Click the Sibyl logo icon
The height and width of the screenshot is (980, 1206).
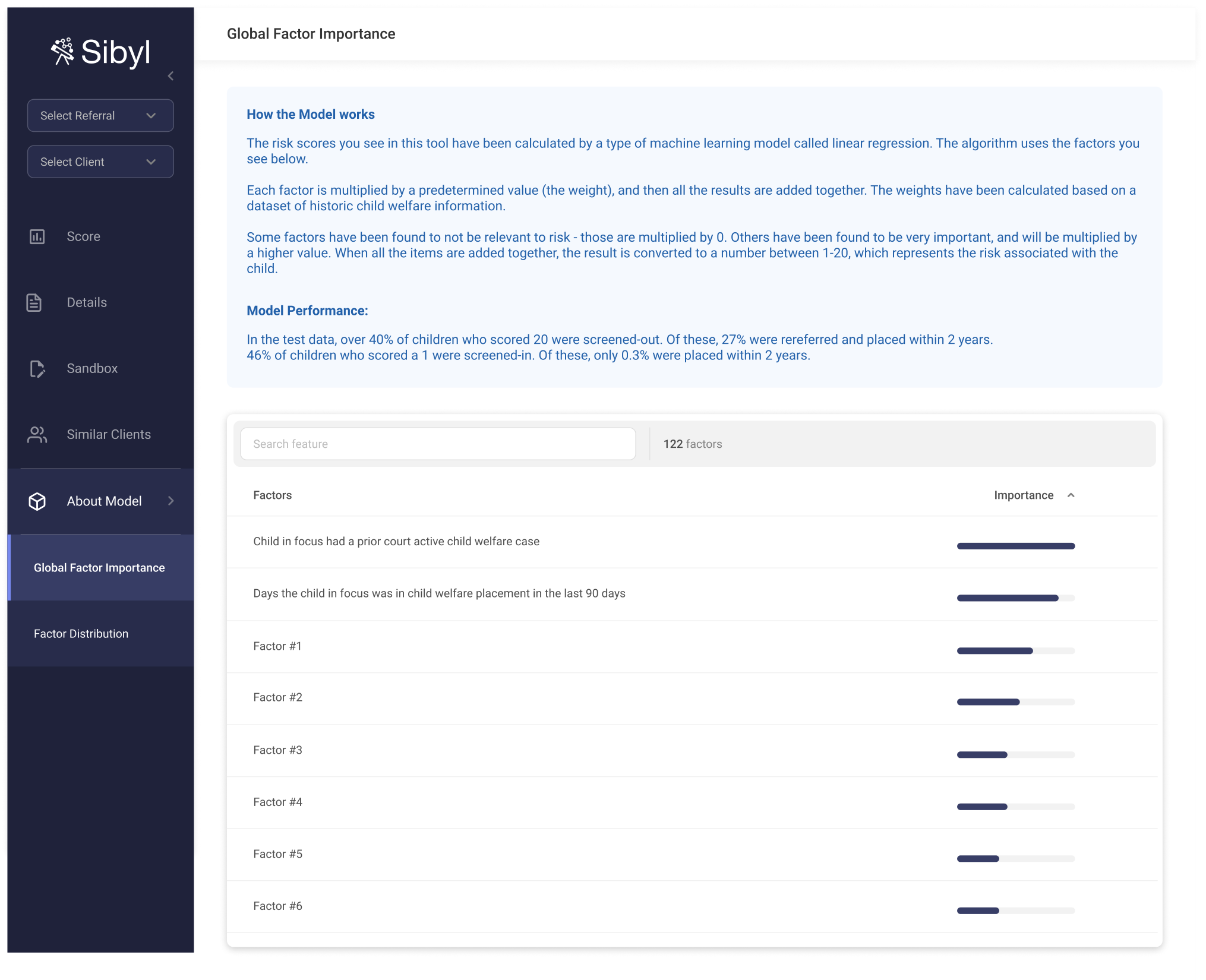click(62, 52)
